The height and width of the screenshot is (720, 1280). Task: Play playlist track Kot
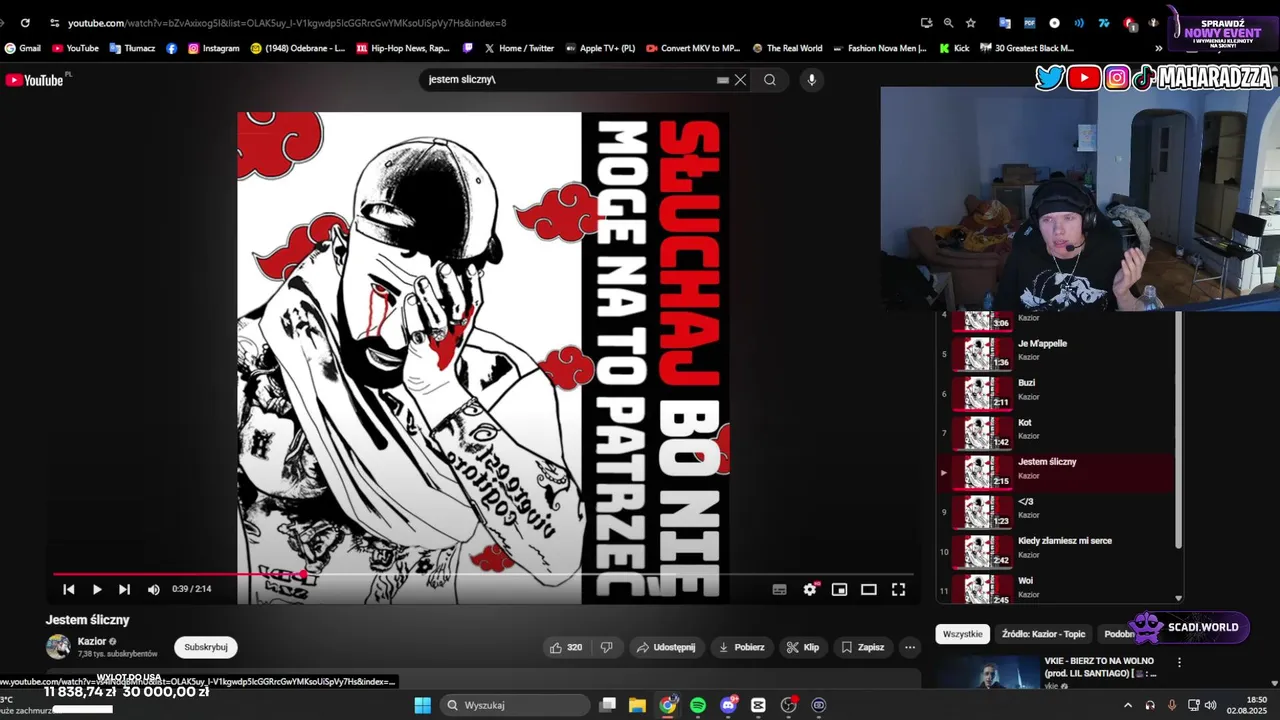click(1056, 432)
